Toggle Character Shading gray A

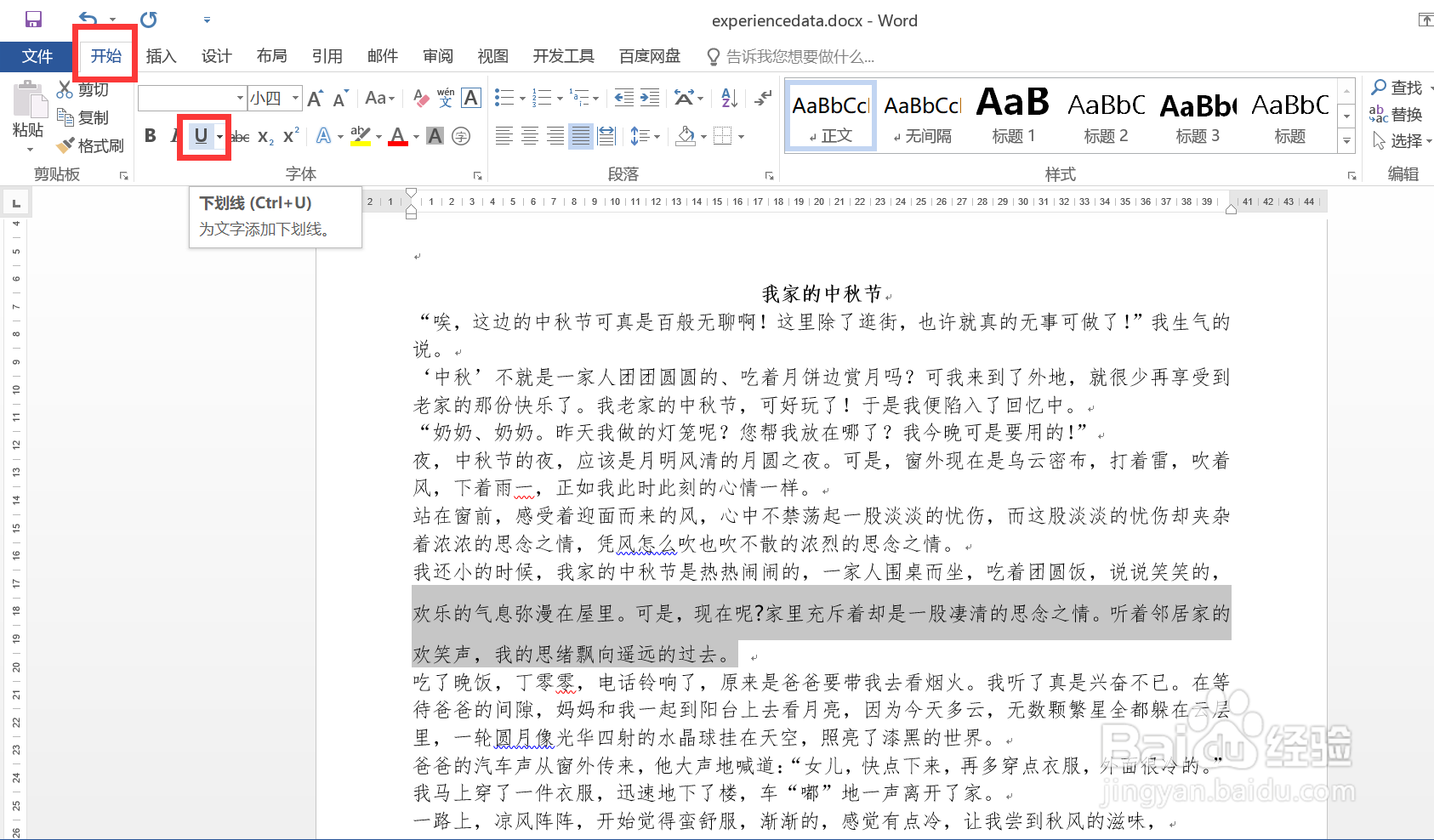pos(435,136)
